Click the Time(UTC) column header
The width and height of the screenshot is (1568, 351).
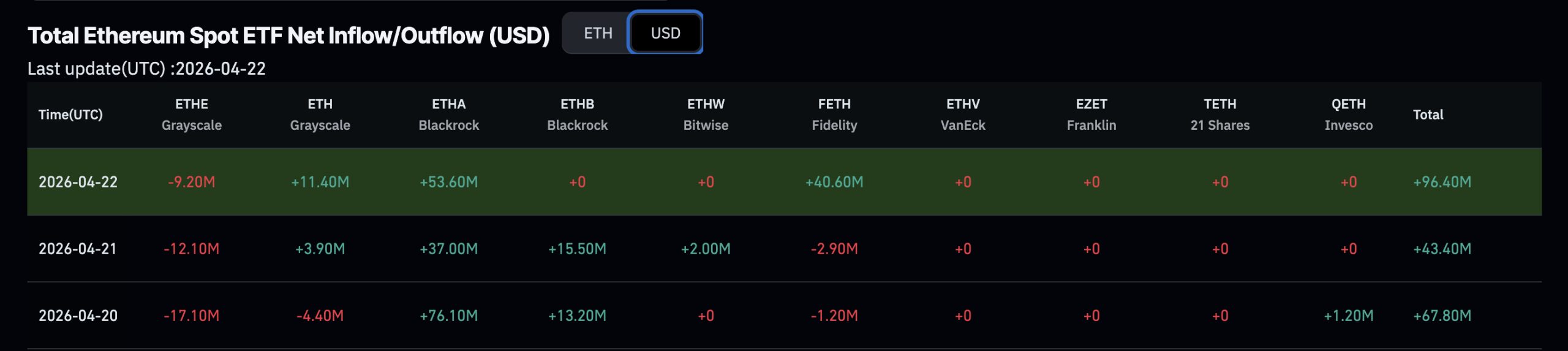pyautogui.click(x=70, y=115)
